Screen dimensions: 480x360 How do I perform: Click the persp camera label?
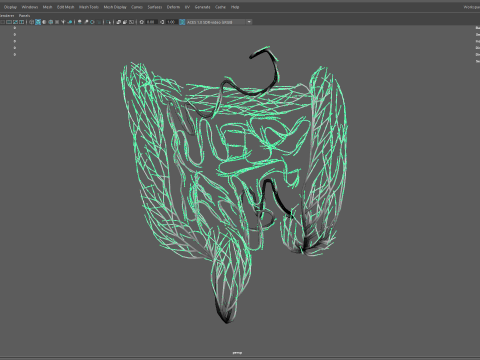237,352
